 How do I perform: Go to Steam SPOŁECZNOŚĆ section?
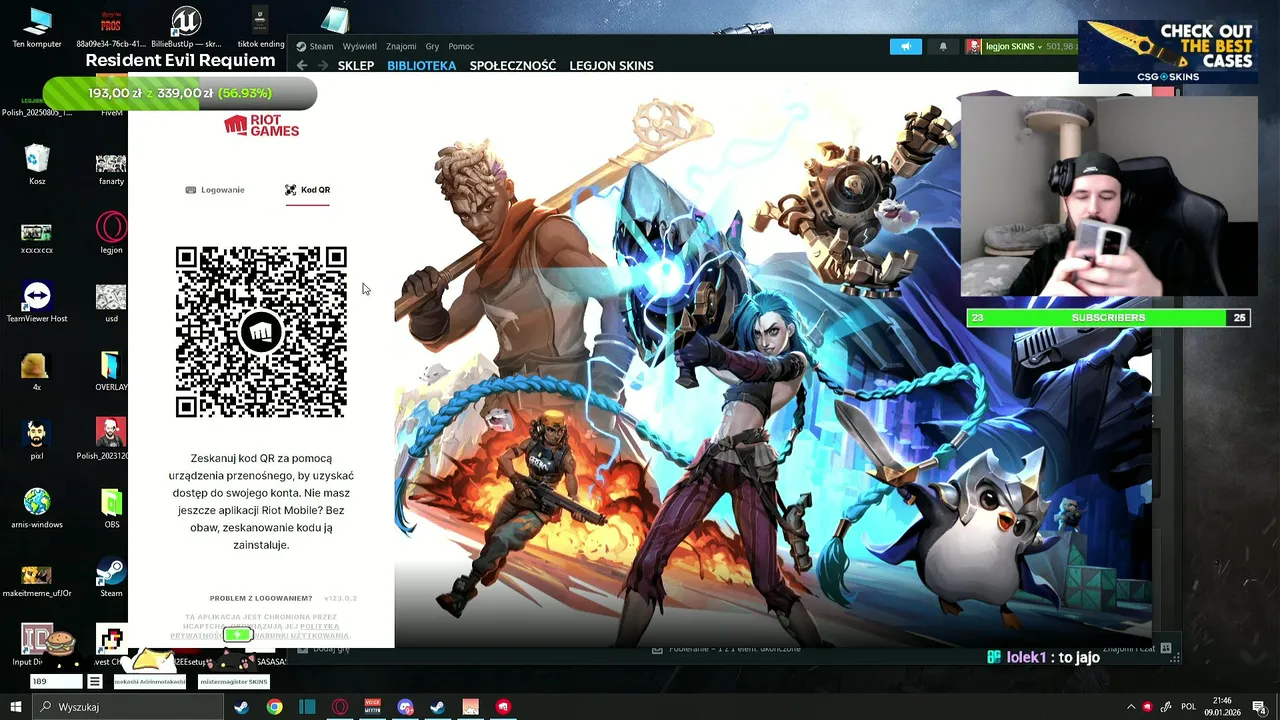[513, 66]
